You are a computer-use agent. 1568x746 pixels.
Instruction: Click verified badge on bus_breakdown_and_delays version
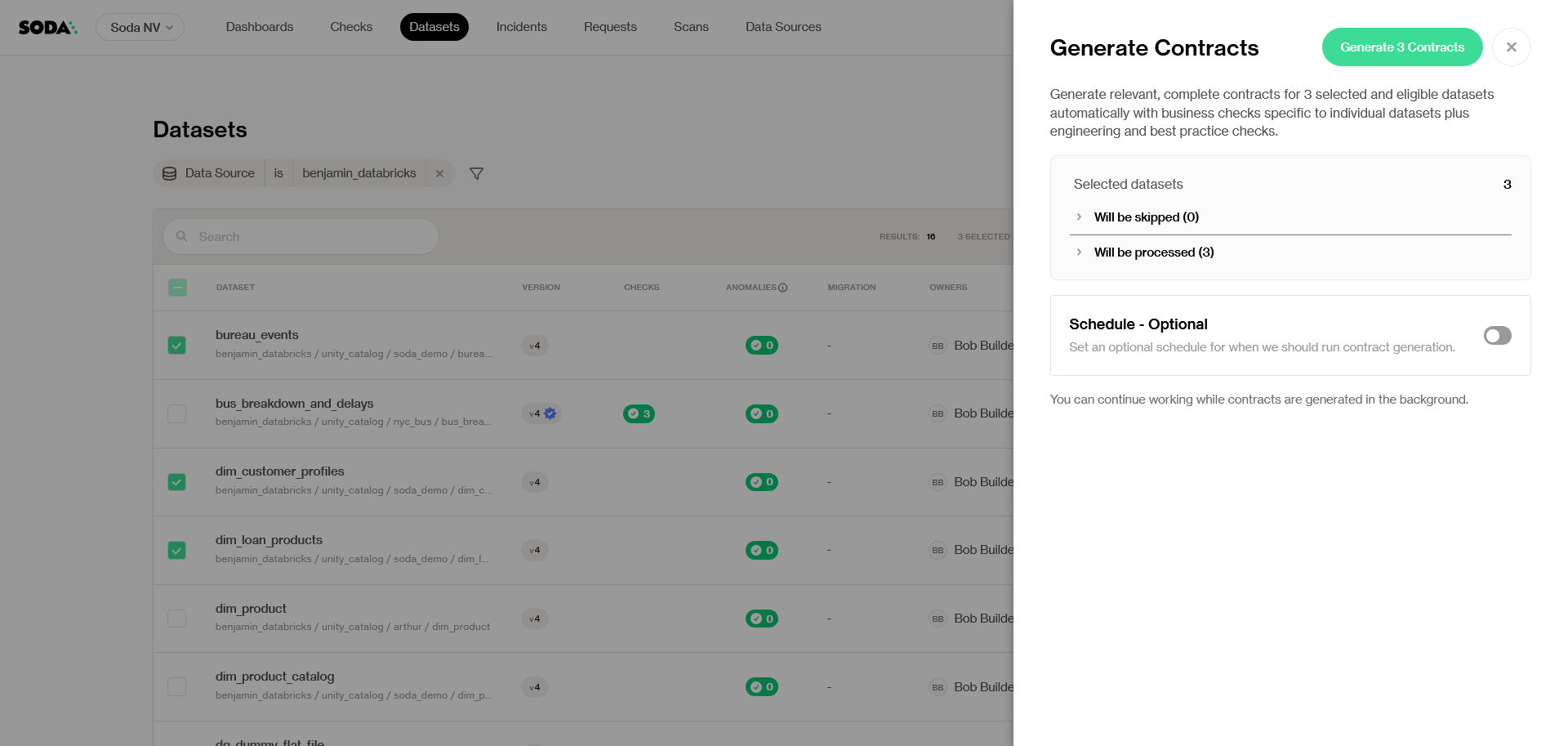[550, 413]
